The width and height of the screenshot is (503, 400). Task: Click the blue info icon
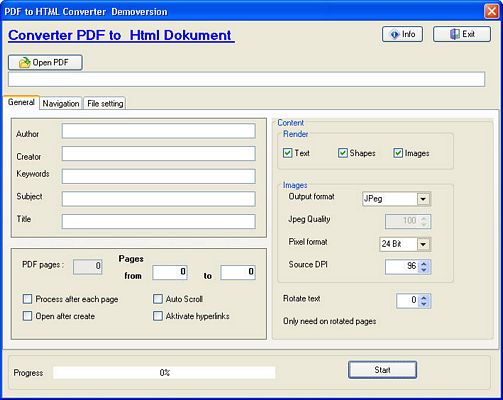coord(395,34)
